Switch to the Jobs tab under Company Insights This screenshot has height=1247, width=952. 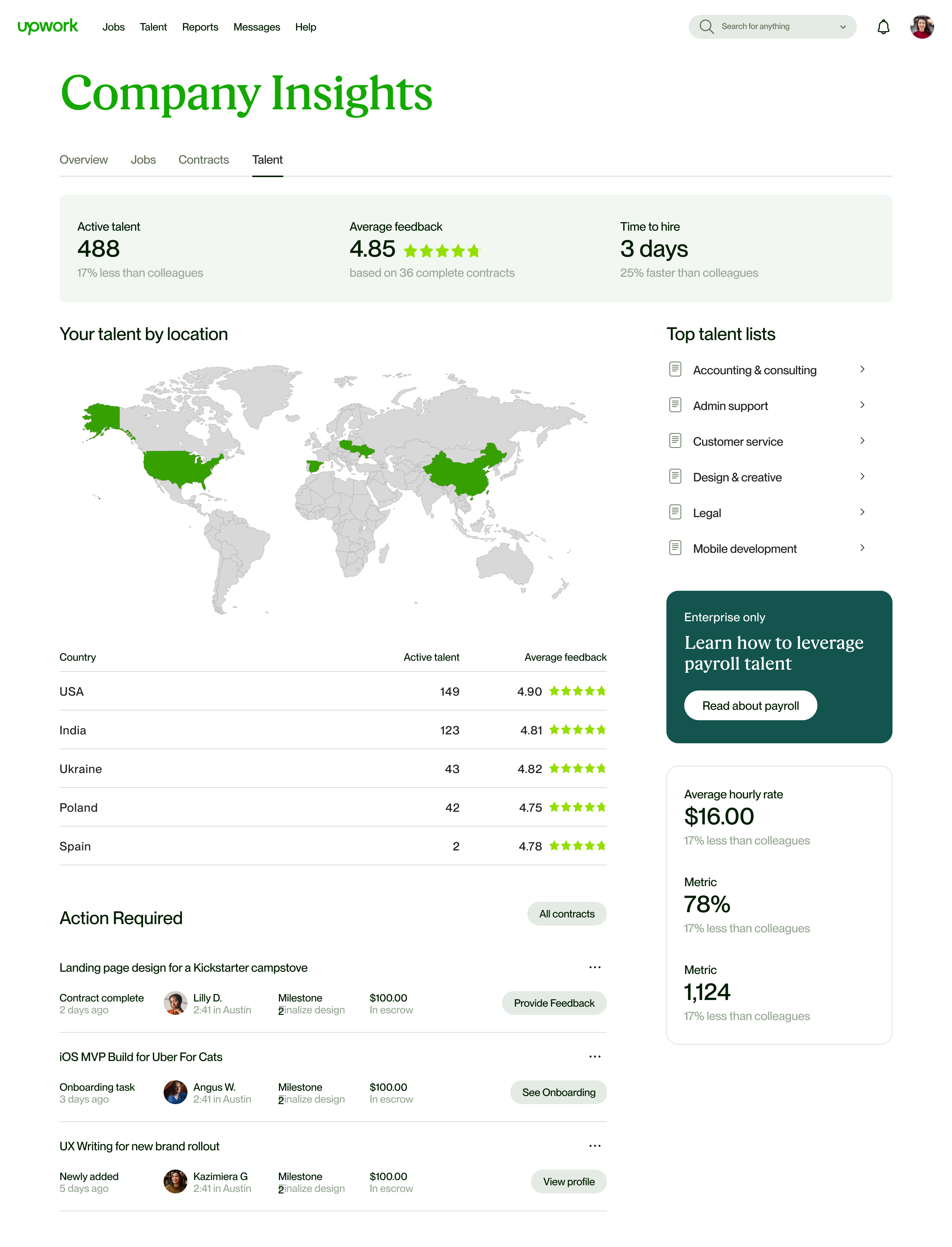(x=143, y=160)
